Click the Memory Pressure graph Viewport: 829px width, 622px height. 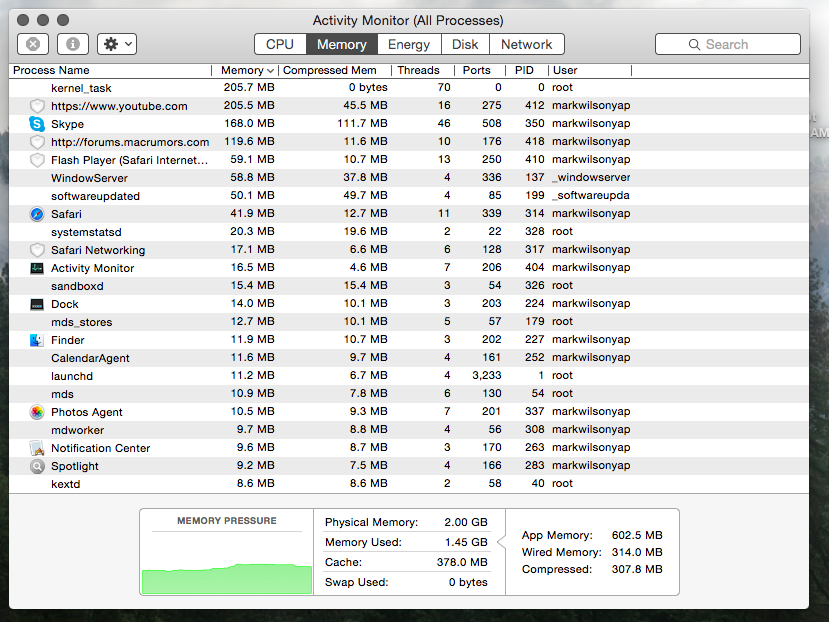pos(227,579)
